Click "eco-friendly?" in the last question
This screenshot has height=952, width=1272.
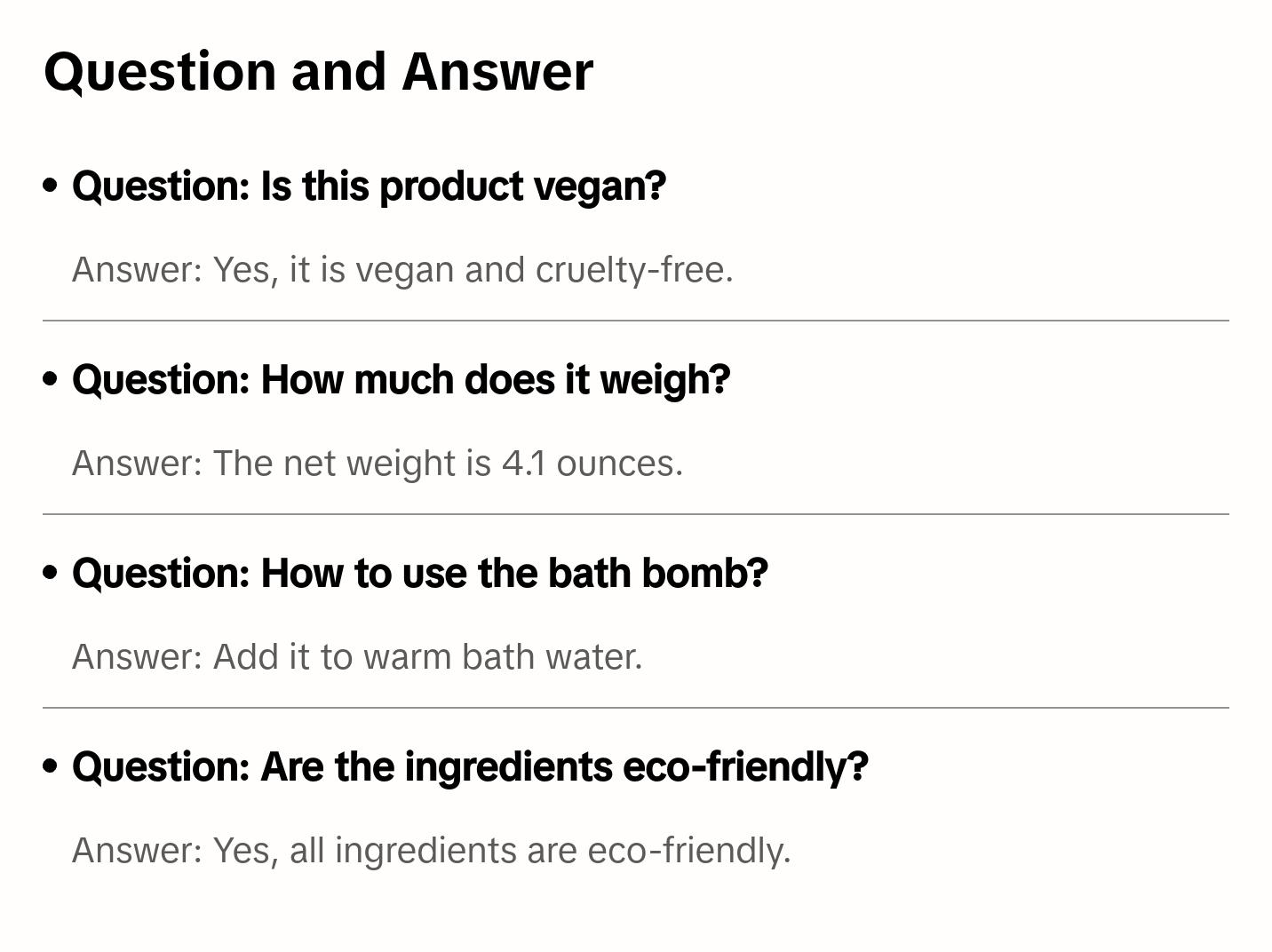tap(745, 767)
